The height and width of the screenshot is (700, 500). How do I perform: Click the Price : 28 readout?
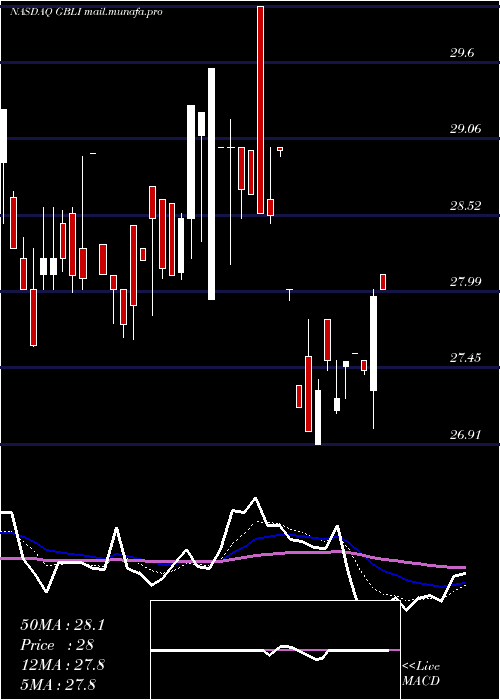57,645
